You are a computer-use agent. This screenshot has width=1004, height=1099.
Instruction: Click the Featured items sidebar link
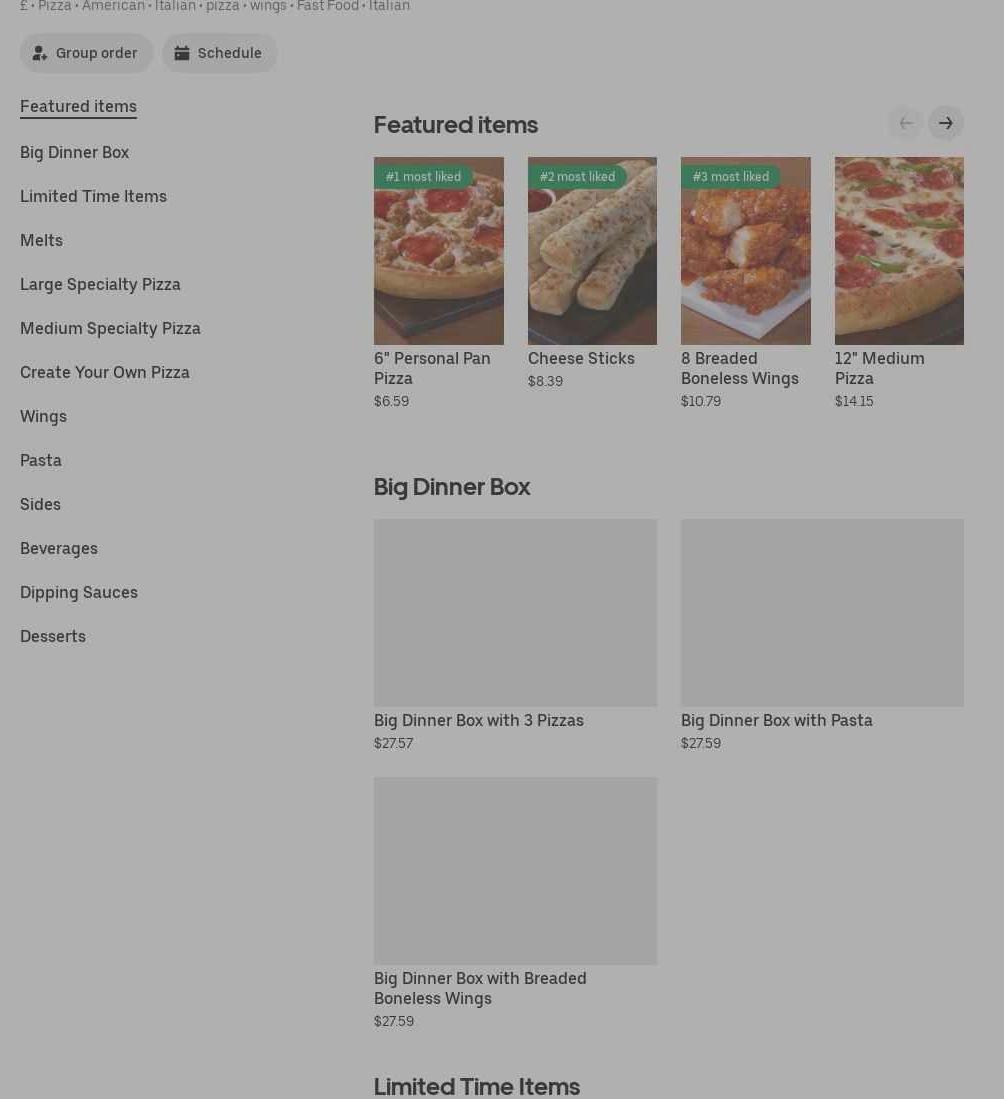click(78, 106)
